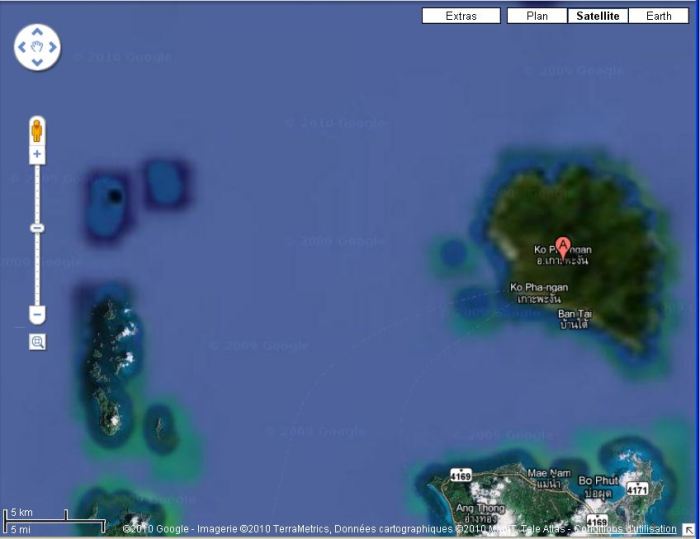The width and height of the screenshot is (700, 539).
Task: Click the hand icon in pan control
Action: (37, 47)
